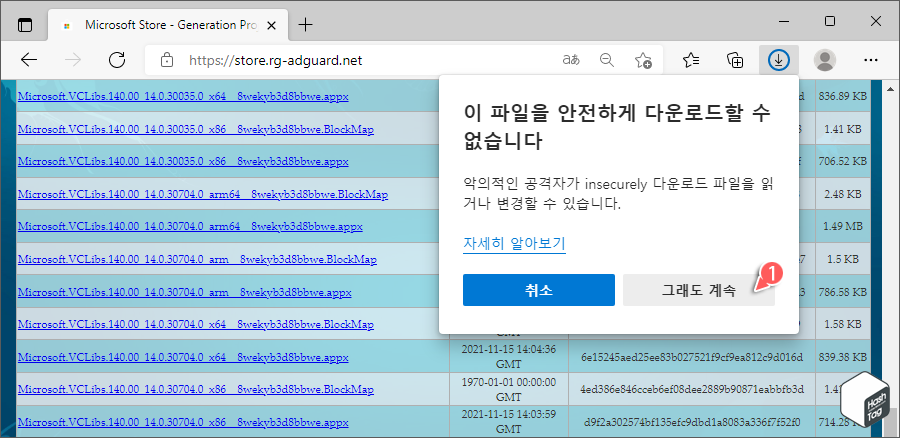Viewport: 900px width, 438px height.
Task: Select hash 6e15245aed25ee83b027521f9cf9ea812c9d016d
Action: tap(692, 358)
